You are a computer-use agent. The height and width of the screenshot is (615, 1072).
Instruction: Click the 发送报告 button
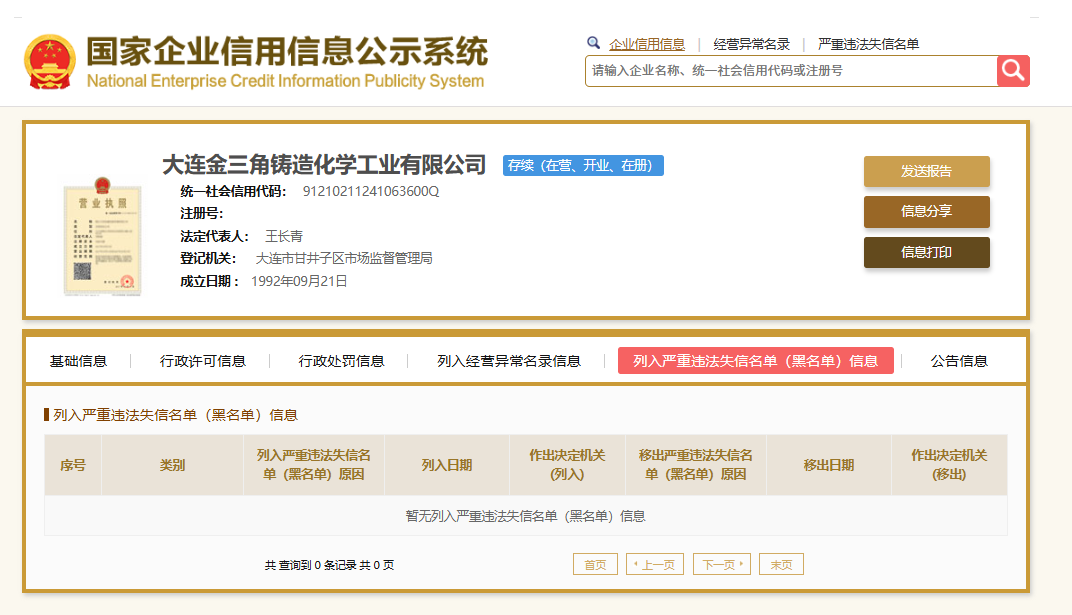pos(926,171)
